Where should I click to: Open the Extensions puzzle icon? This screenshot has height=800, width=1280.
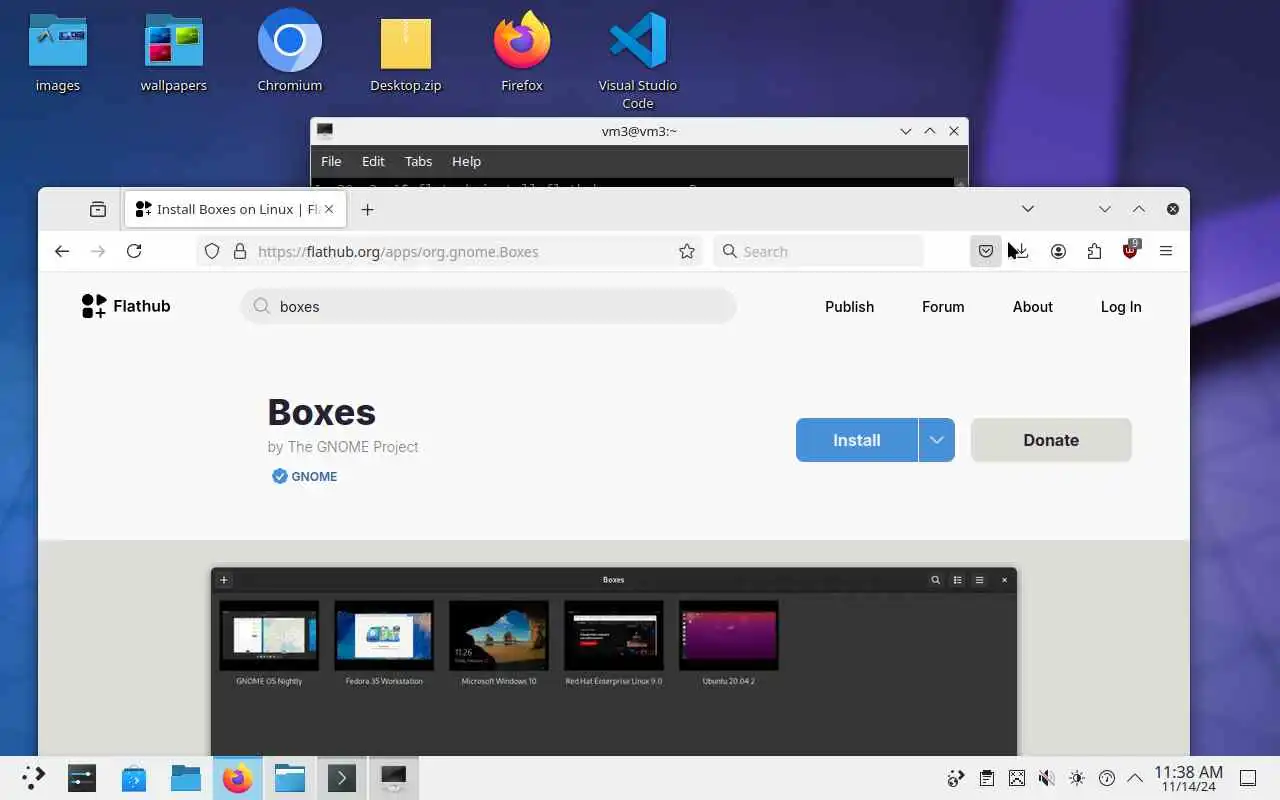[1094, 251]
